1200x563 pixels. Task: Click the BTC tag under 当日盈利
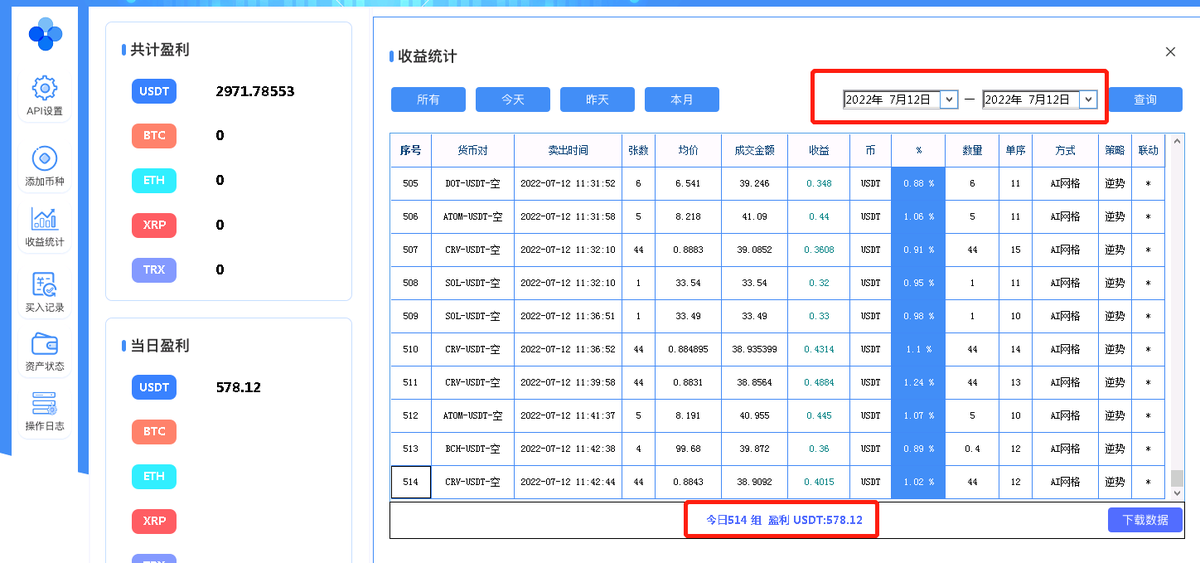click(154, 431)
